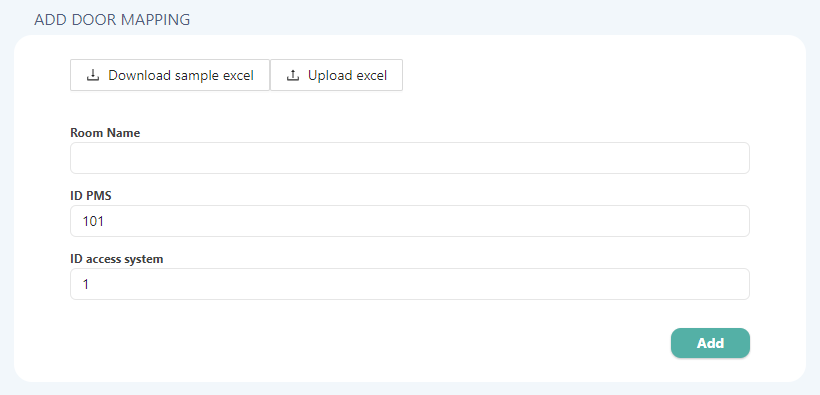Place cursor on the value 1
Viewport: 820px width, 395px height.
pyautogui.click(x=86, y=285)
